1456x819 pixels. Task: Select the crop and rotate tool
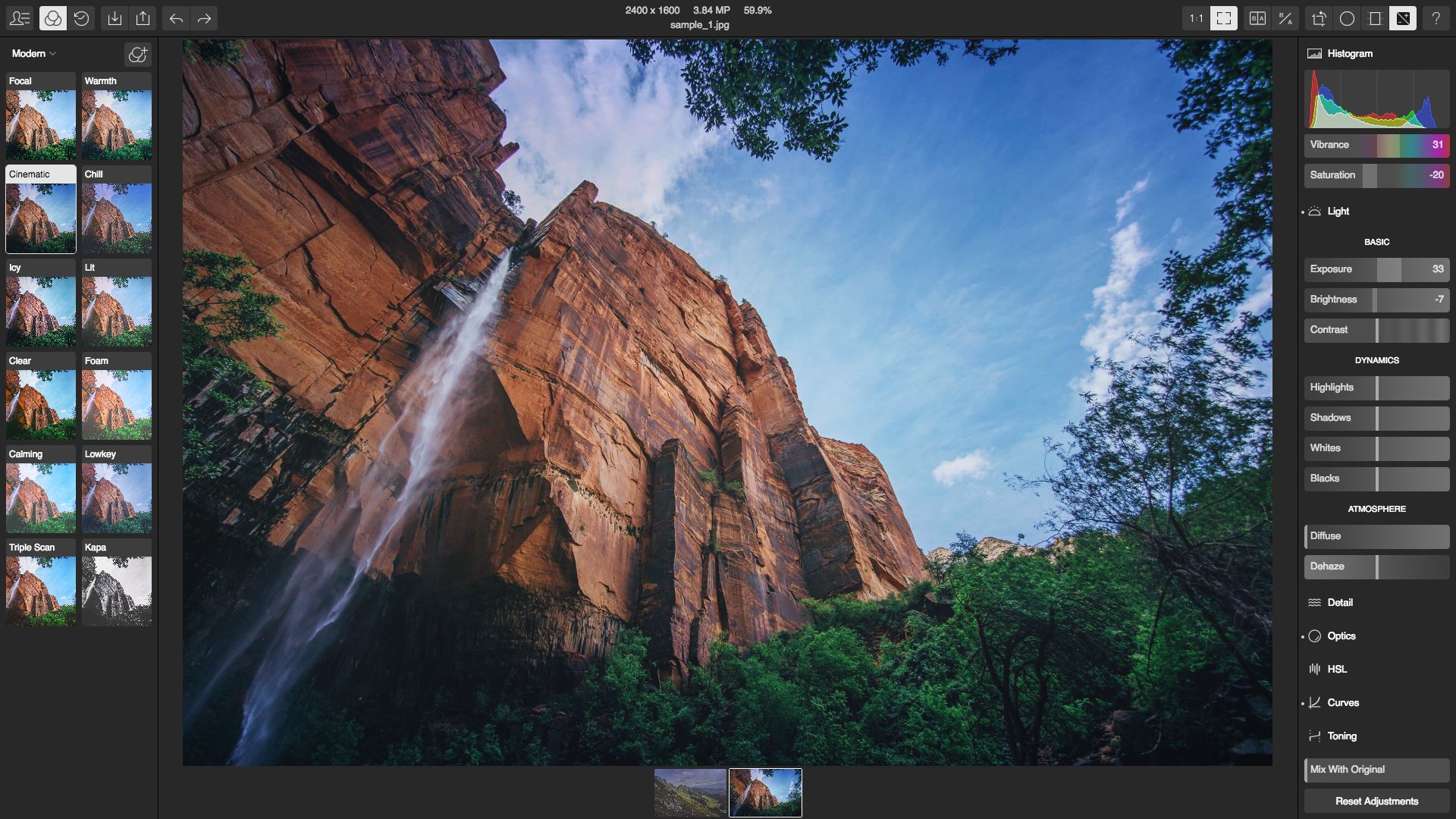1319,18
